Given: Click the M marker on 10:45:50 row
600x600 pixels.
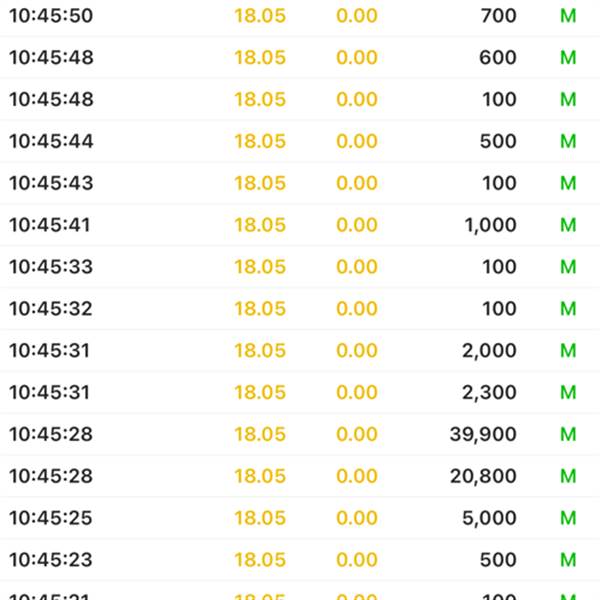Looking at the screenshot, I should pos(568,16).
